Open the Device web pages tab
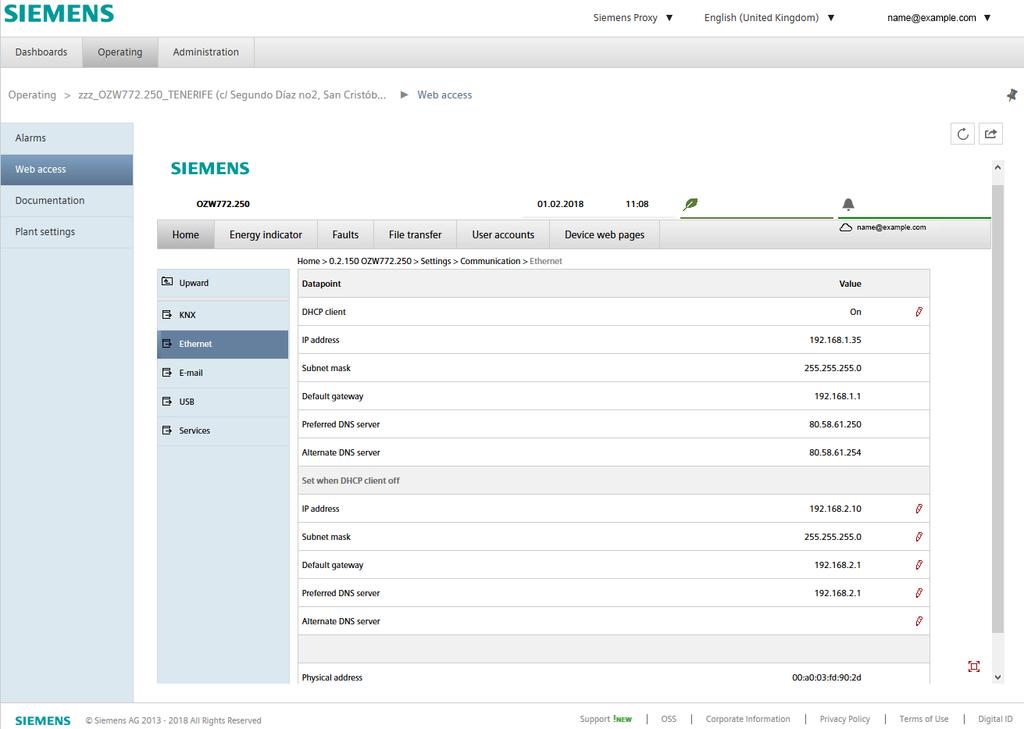 tap(605, 235)
